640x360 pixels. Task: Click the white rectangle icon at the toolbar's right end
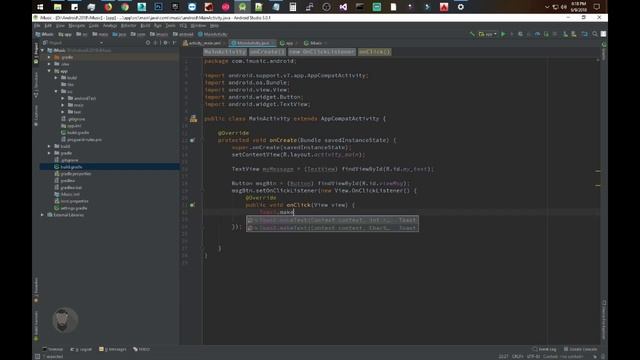(x=603, y=34)
